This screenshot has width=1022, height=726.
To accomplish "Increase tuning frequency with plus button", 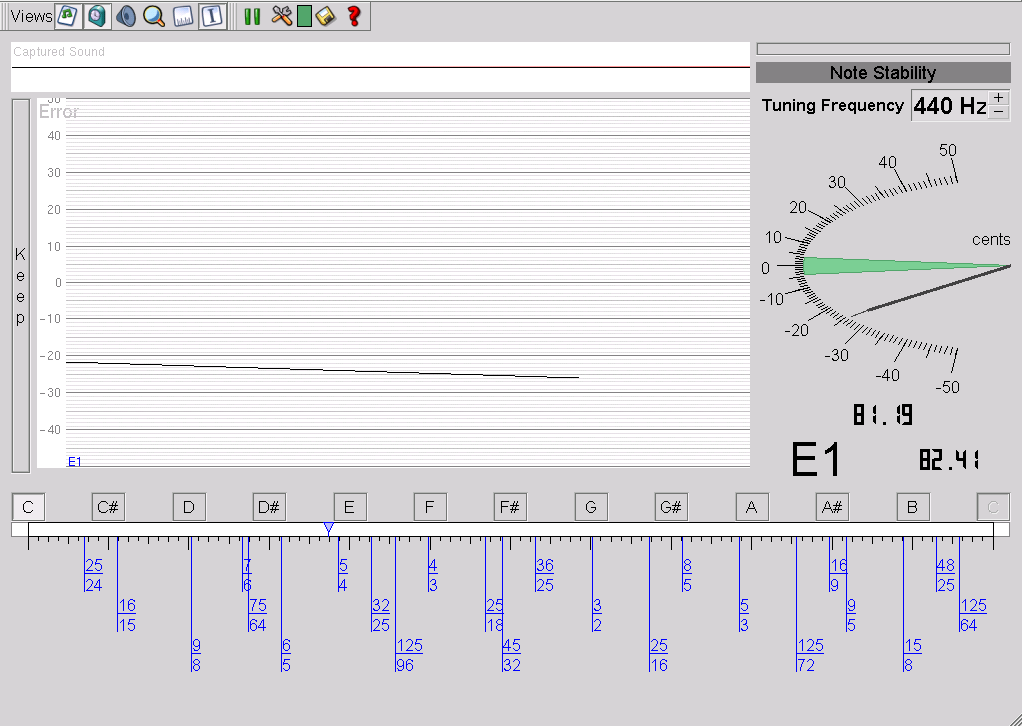I will [999, 97].
